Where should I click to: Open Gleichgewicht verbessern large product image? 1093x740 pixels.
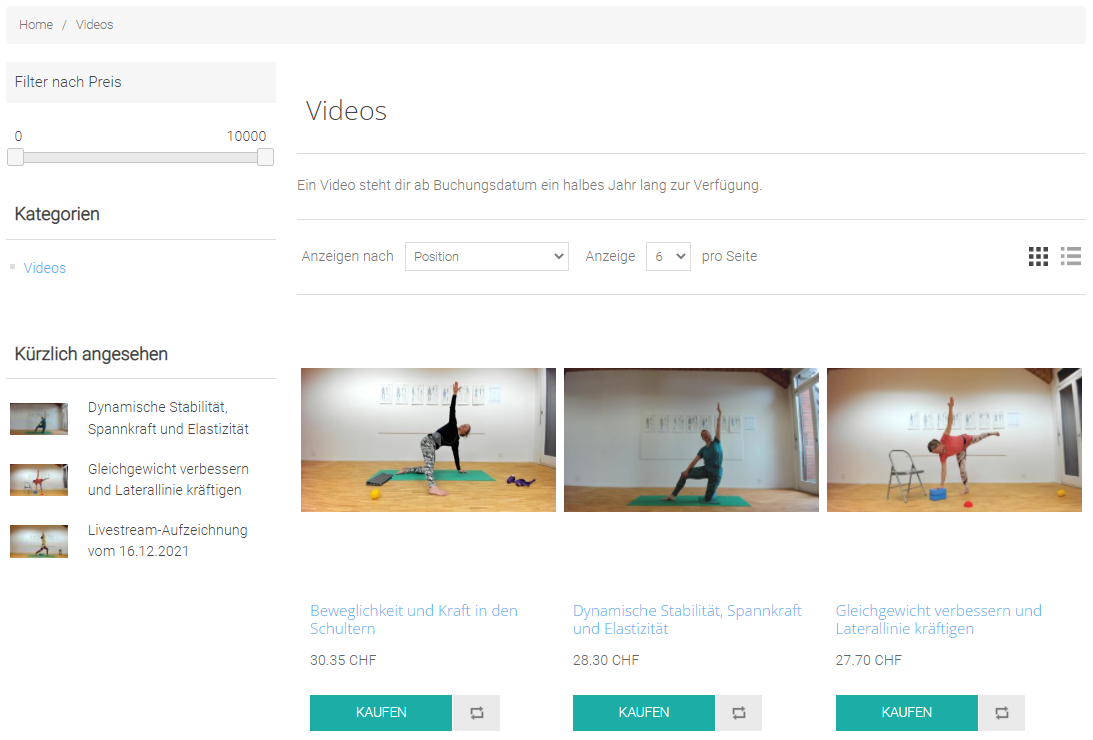954,440
